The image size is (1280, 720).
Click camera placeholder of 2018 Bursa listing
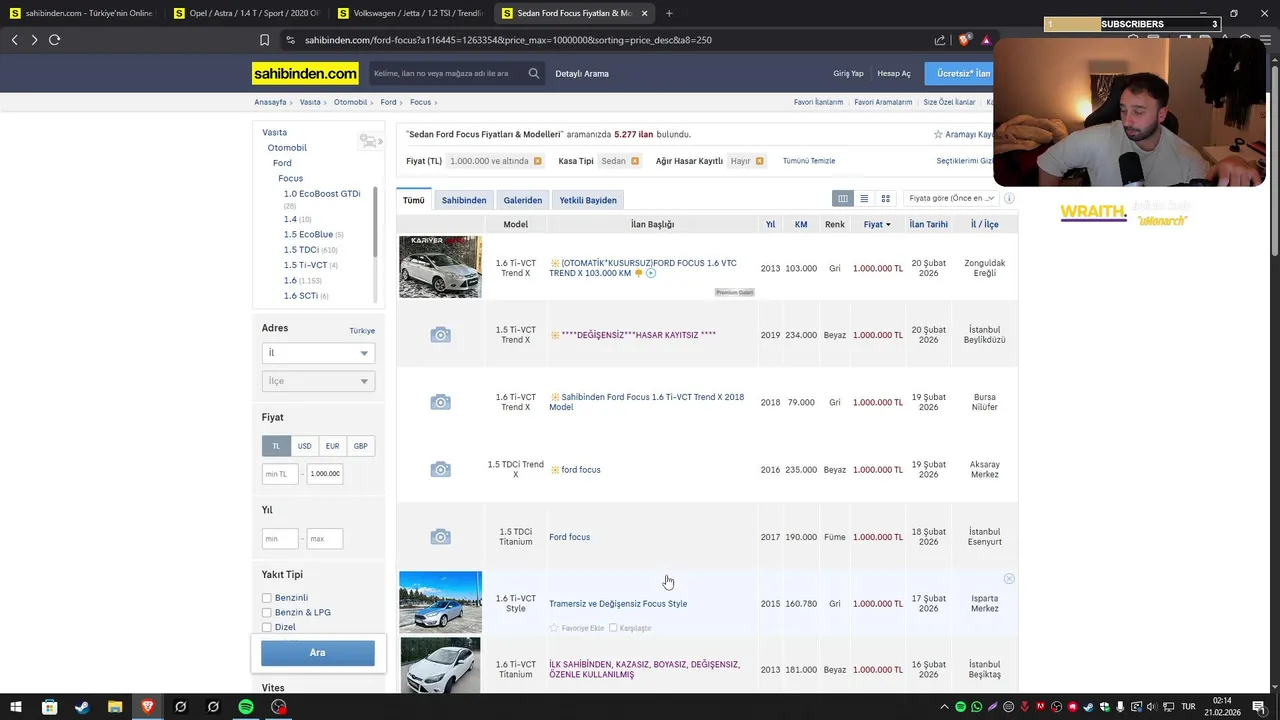pos(440,402)
